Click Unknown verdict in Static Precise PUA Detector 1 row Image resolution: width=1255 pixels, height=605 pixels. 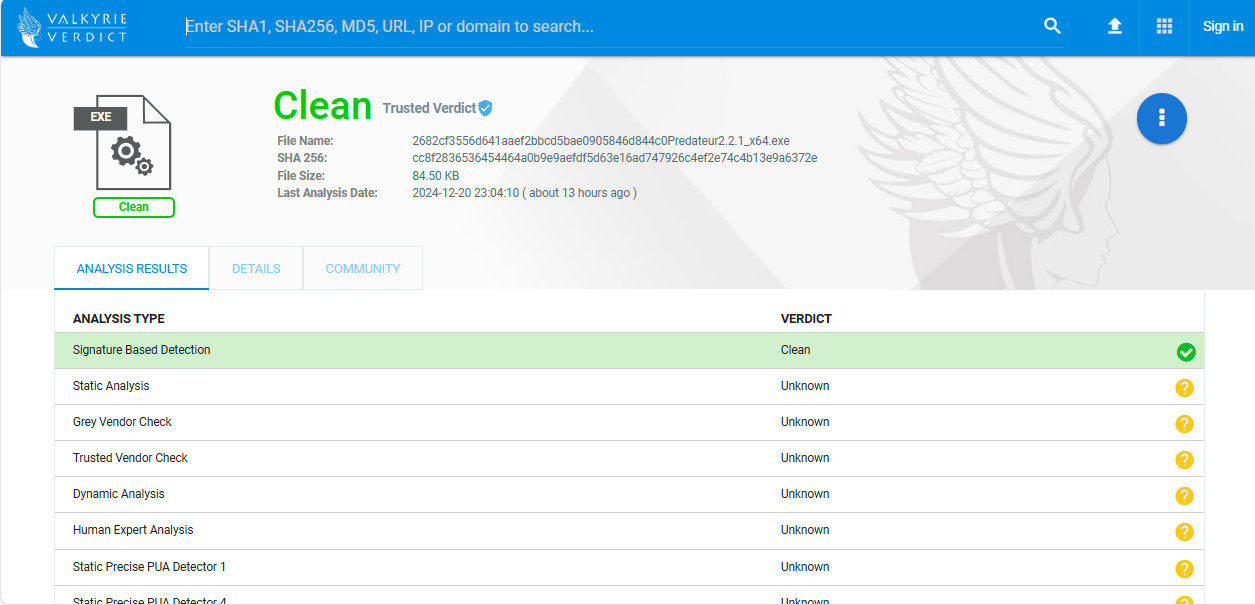(x=805, y=567)
